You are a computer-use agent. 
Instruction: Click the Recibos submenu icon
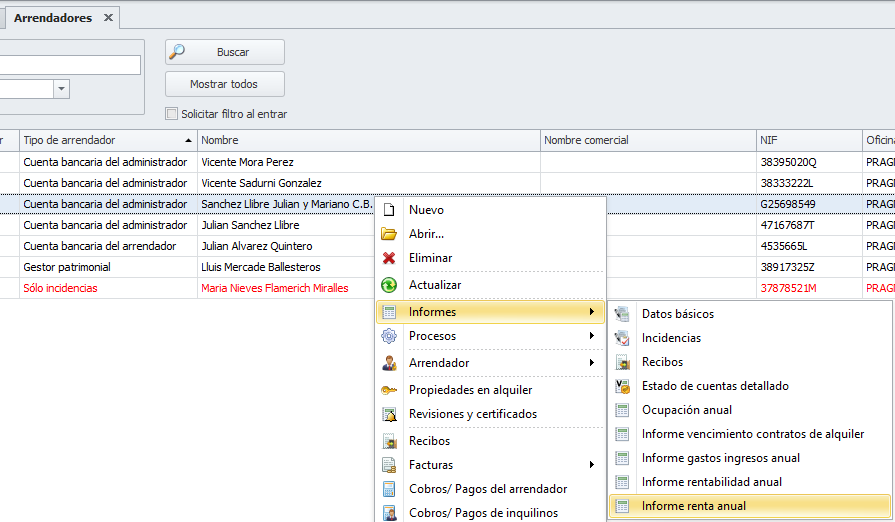click(x=622, y=362)
